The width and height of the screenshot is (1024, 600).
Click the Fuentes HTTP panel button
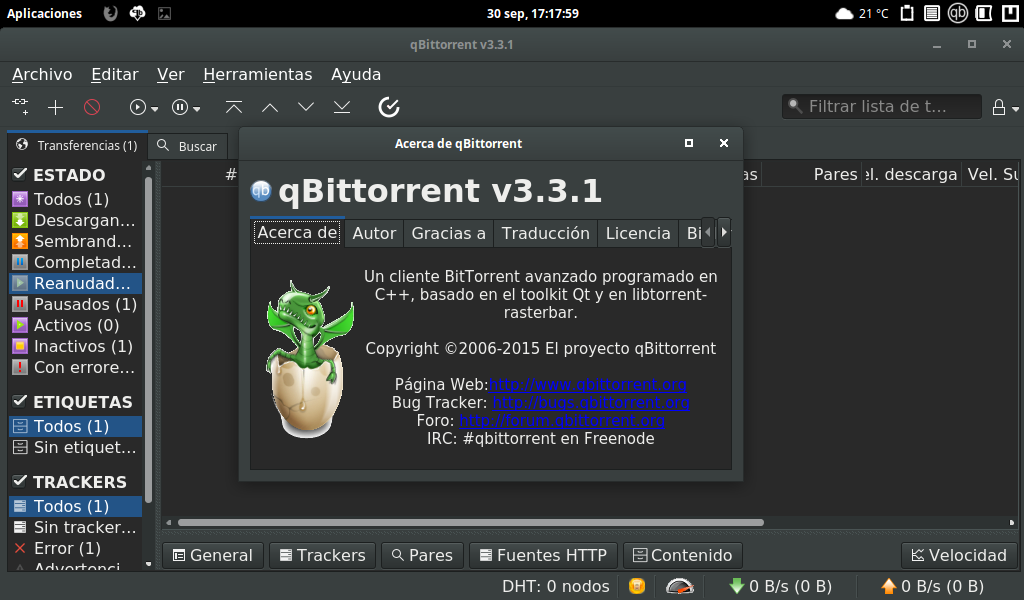pos(543,555)
